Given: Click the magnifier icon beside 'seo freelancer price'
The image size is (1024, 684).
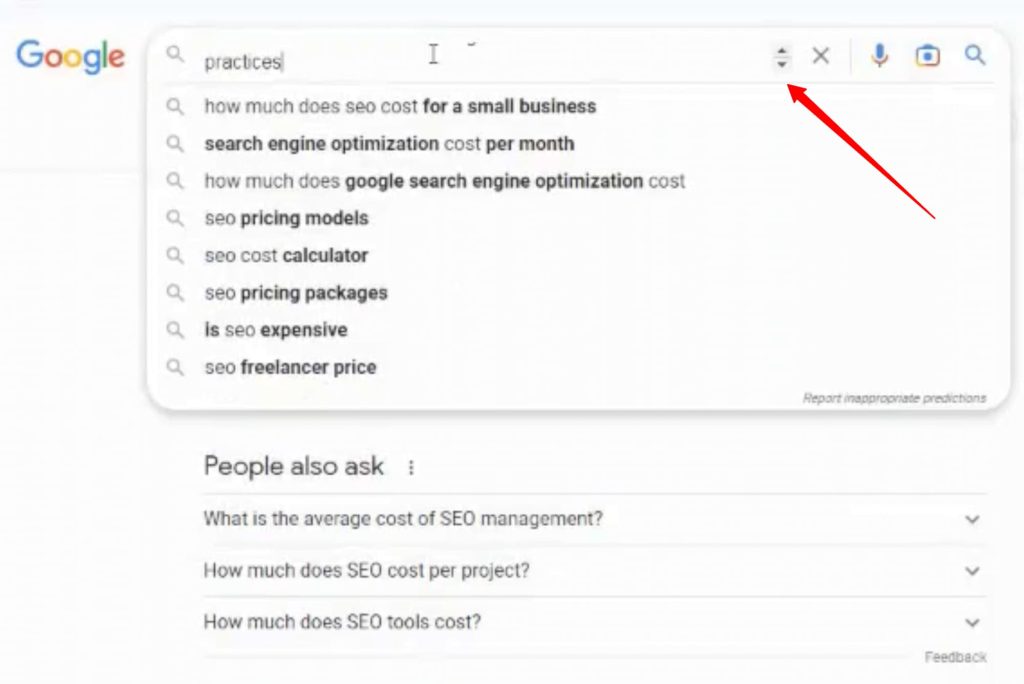Looking at the screenshot, I should pyautogui.click(x=176, y=367).
